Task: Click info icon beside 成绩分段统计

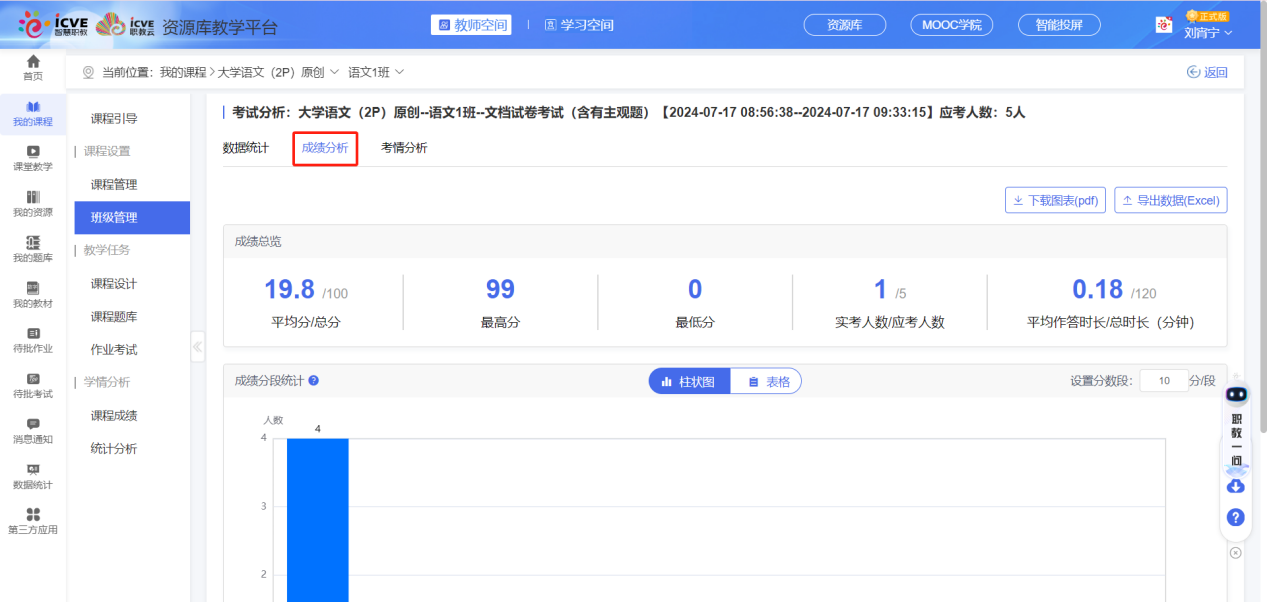Action: click(314, 381)
